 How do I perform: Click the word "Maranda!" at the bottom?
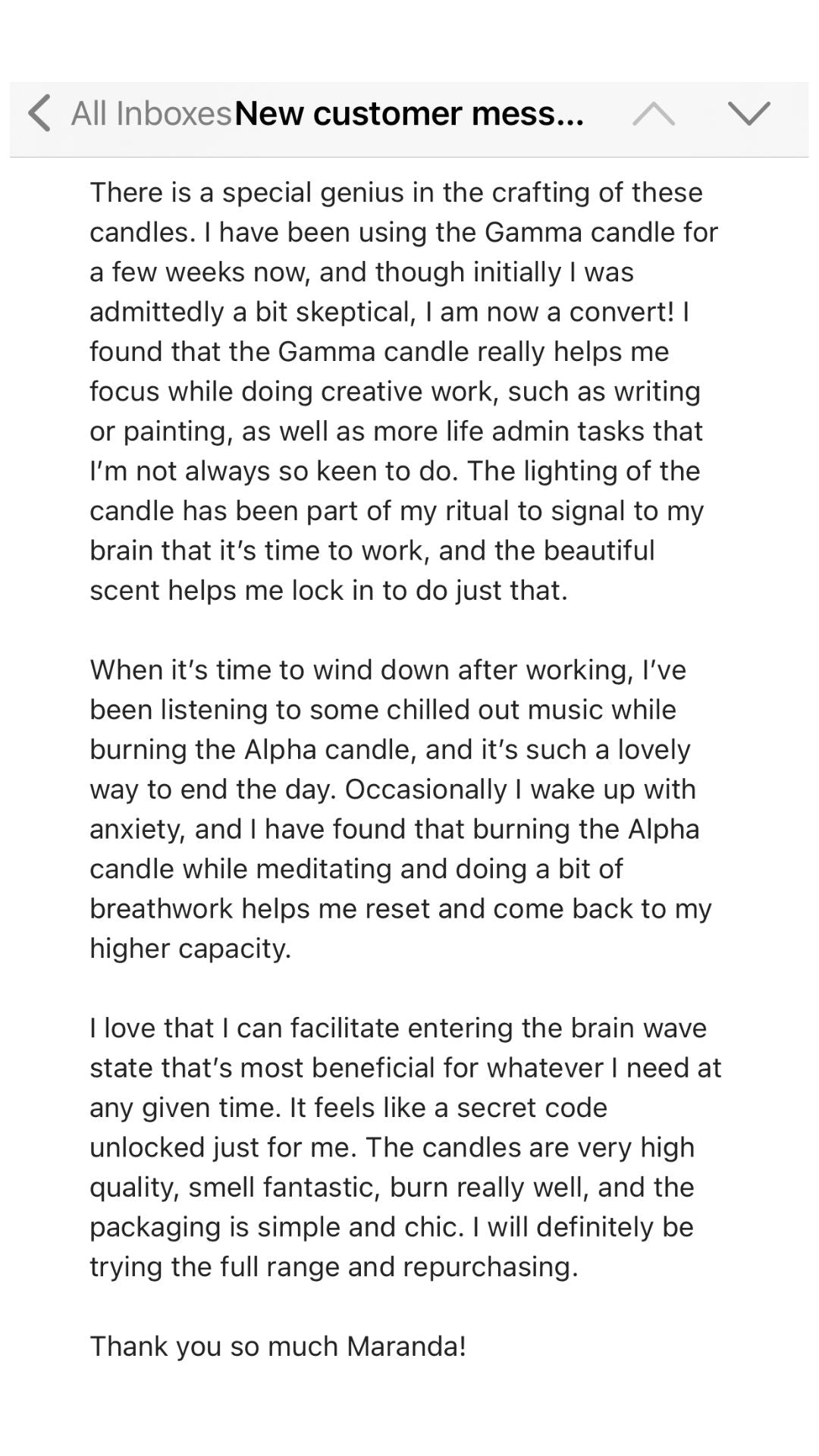406,1346
